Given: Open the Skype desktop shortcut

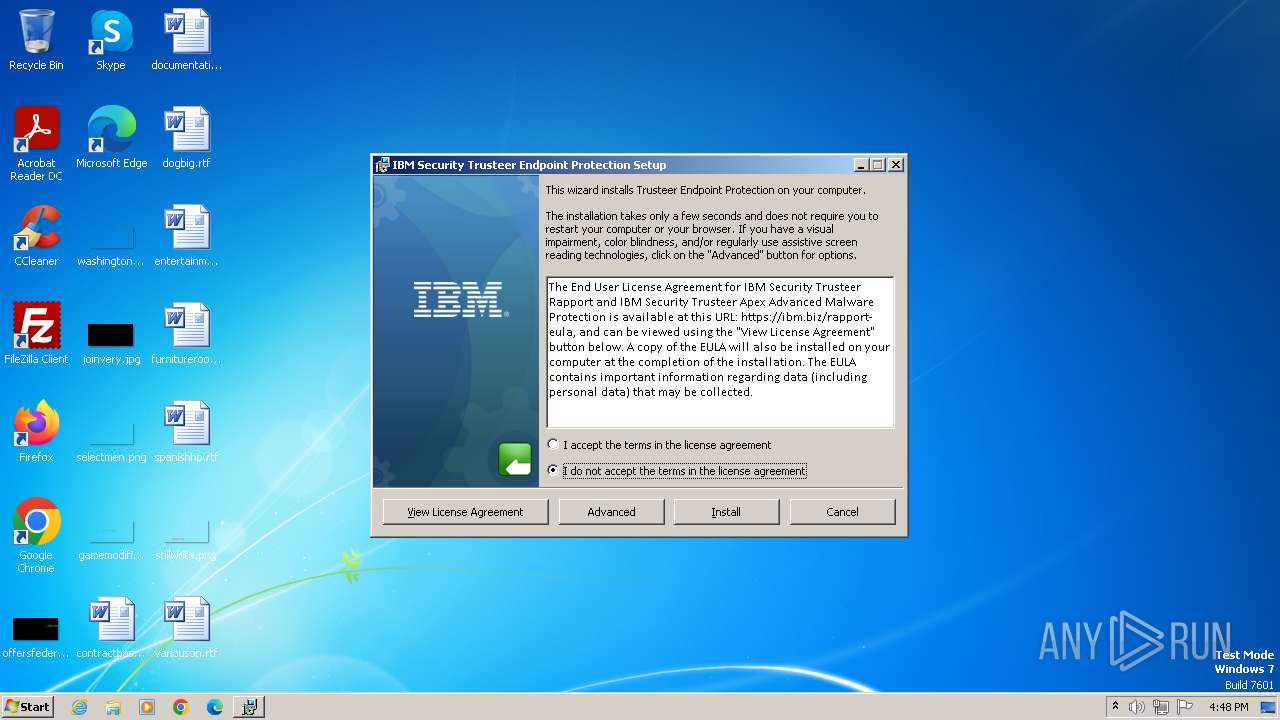Looking at the screenshot, I should coord(111,40).
